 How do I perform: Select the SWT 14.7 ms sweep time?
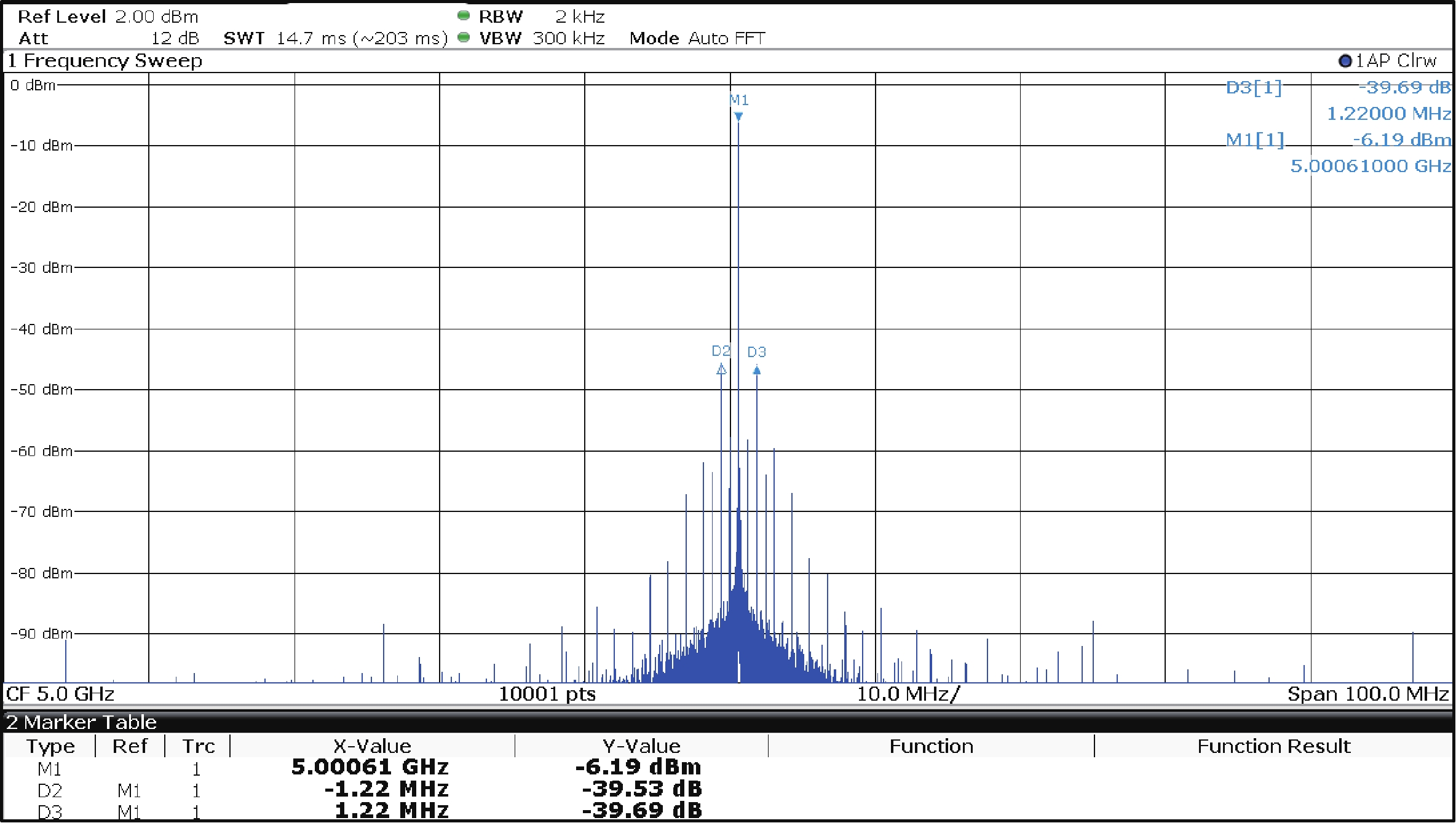point(311,38)
